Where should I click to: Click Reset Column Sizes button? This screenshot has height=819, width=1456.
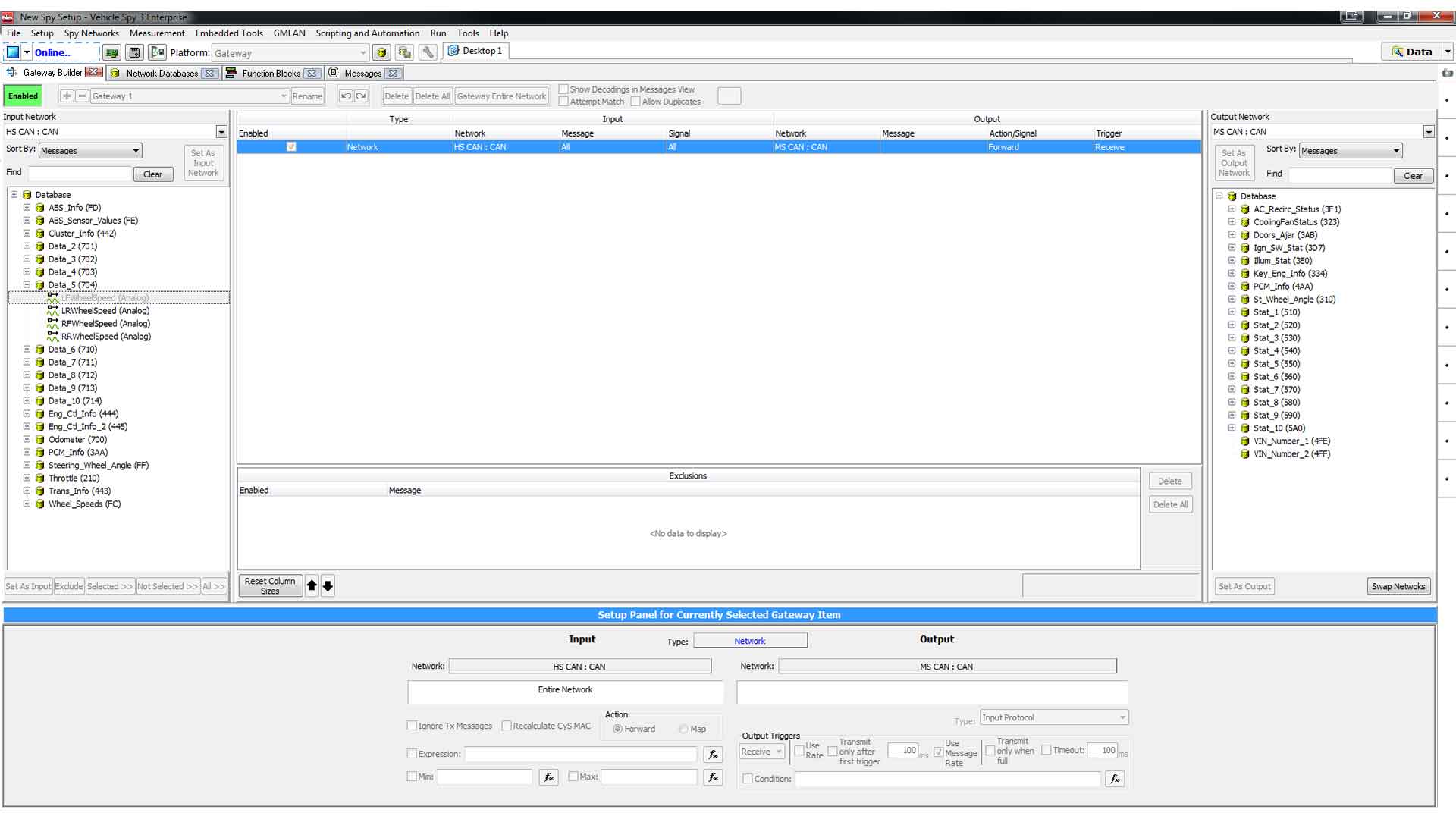[270, 586]
